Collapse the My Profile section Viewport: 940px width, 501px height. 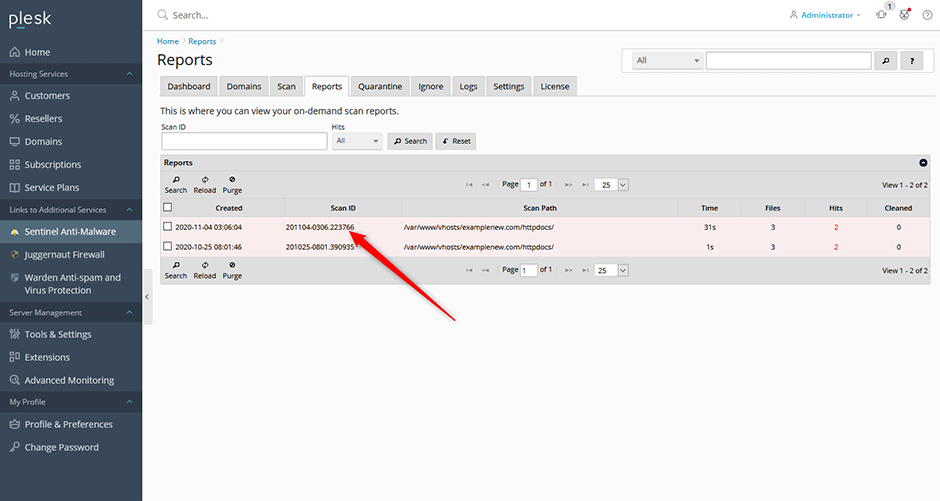pos(129,402)
